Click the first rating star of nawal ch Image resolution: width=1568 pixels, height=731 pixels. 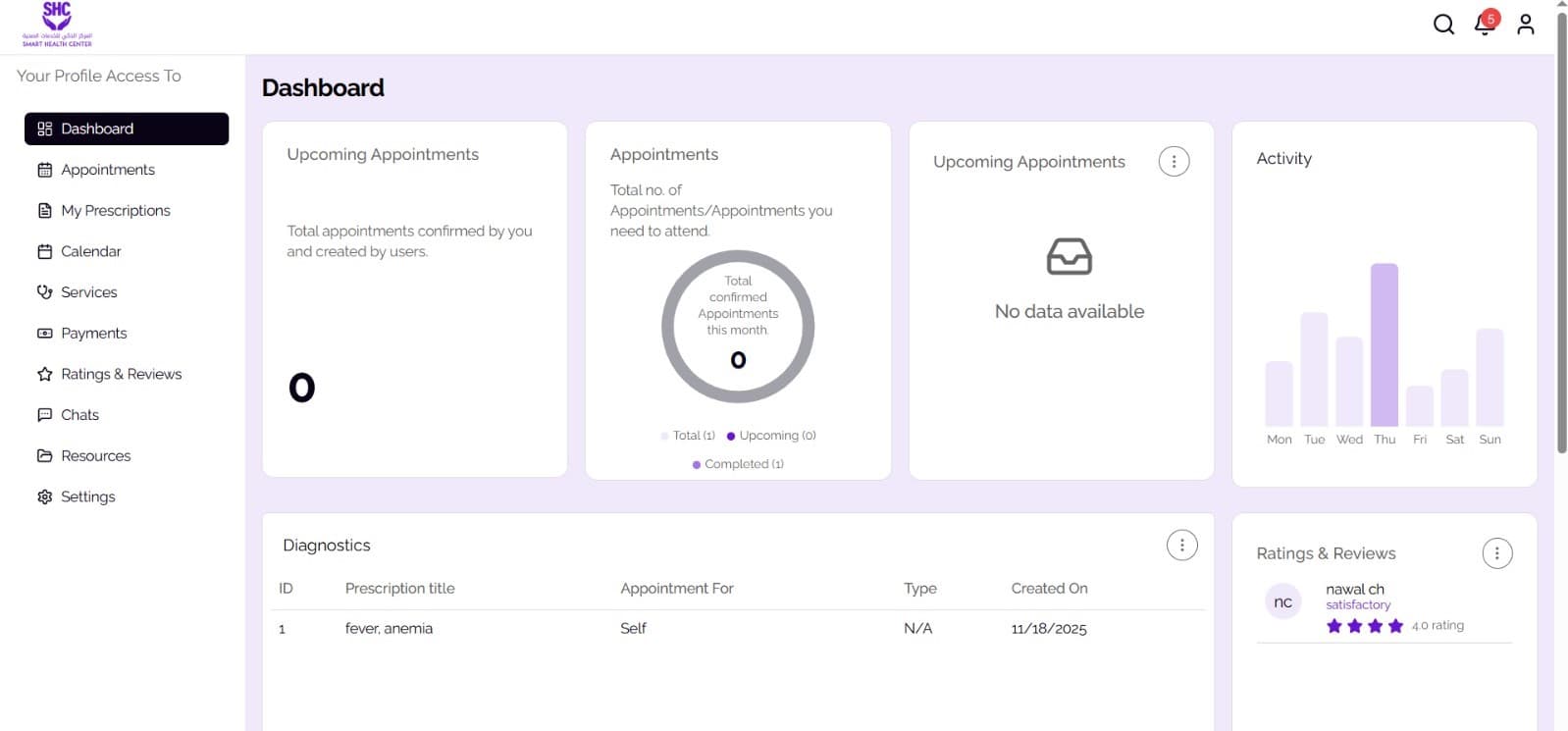(1334, 626)
